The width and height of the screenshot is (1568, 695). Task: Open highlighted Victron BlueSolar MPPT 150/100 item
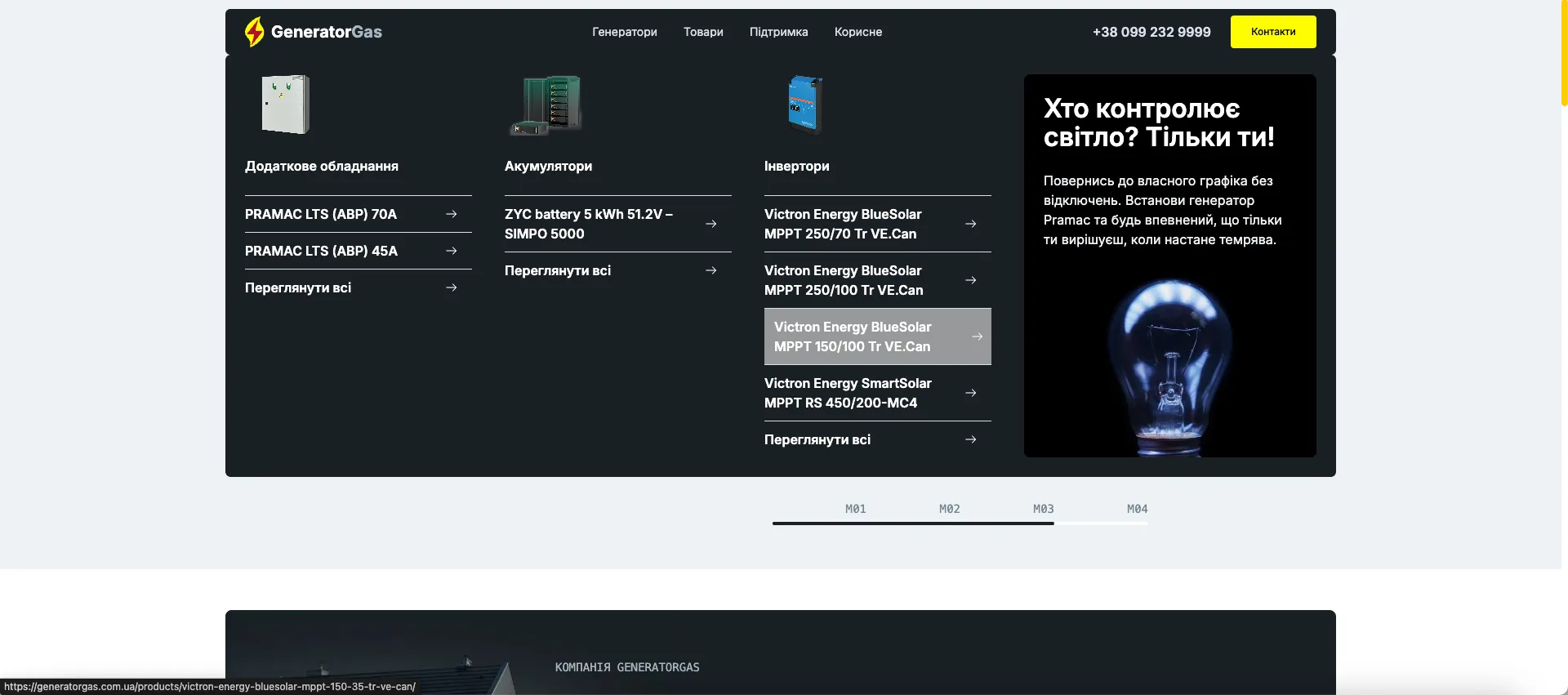(x=878, y=336)
